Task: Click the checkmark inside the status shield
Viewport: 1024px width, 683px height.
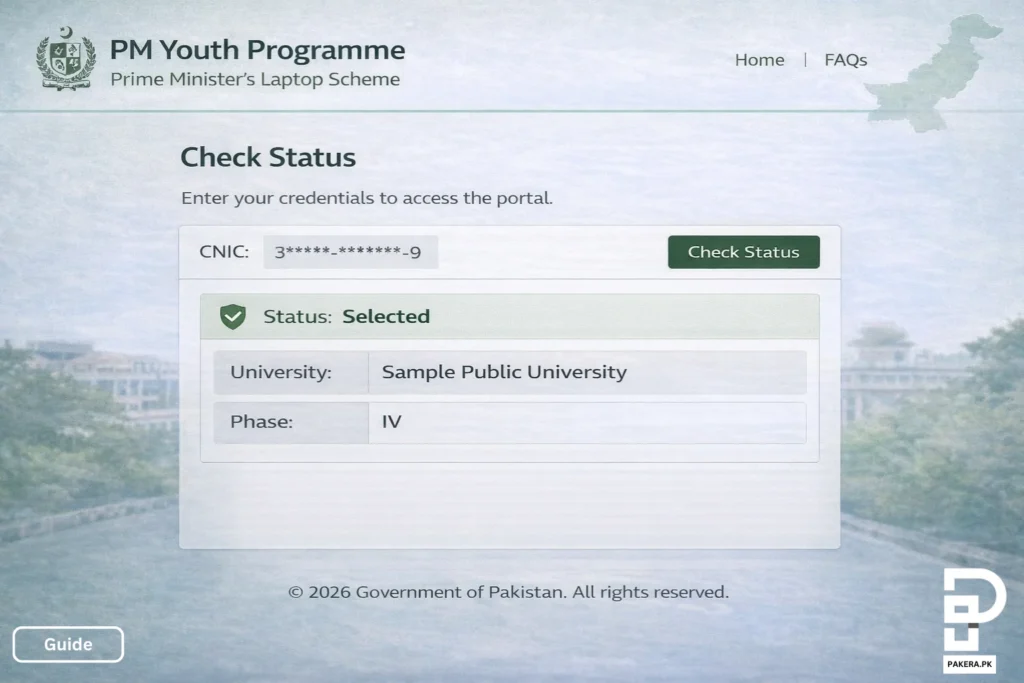Action: pos(234,314)
